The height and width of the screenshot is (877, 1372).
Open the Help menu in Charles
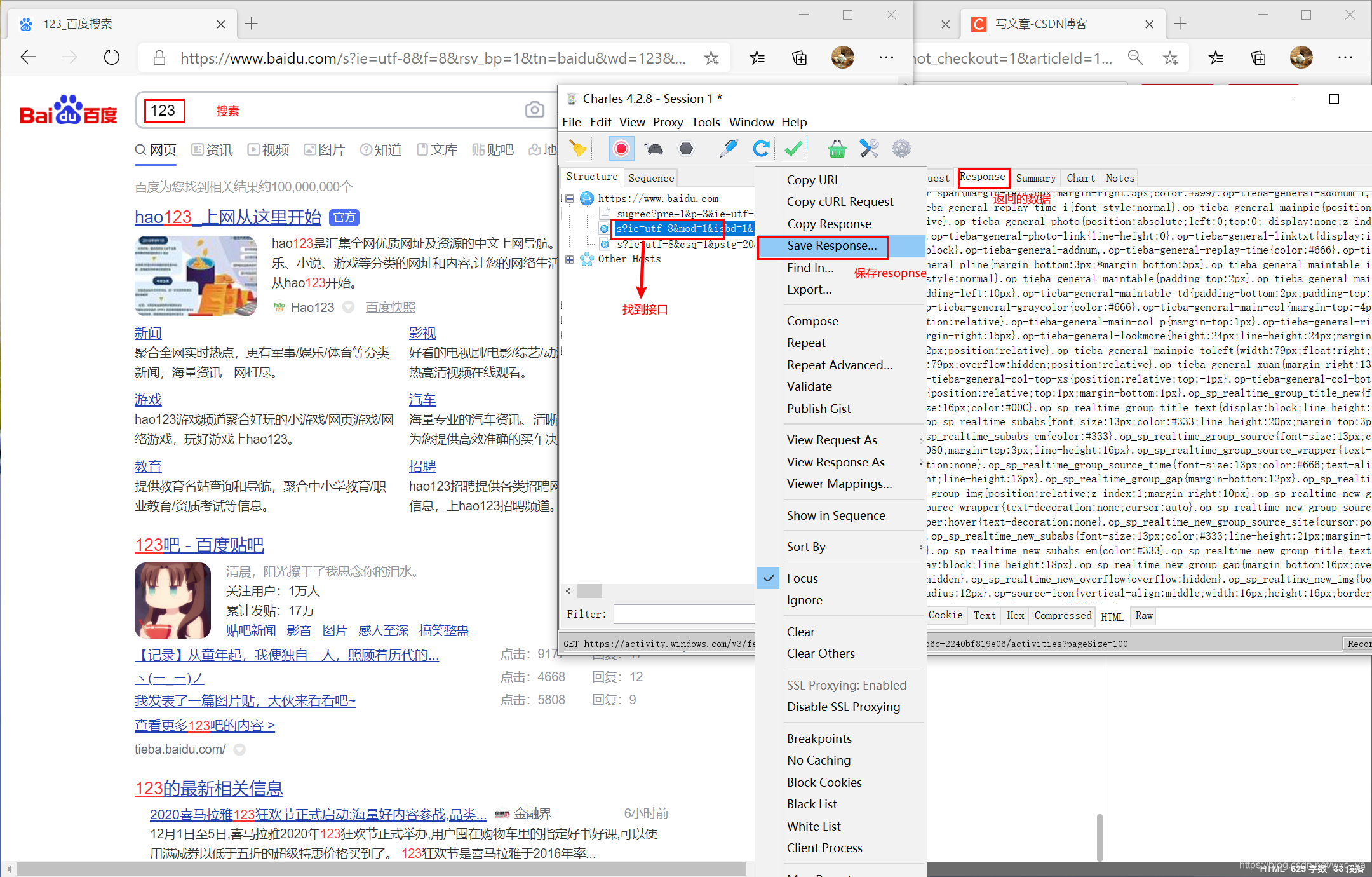click(793, 122)
